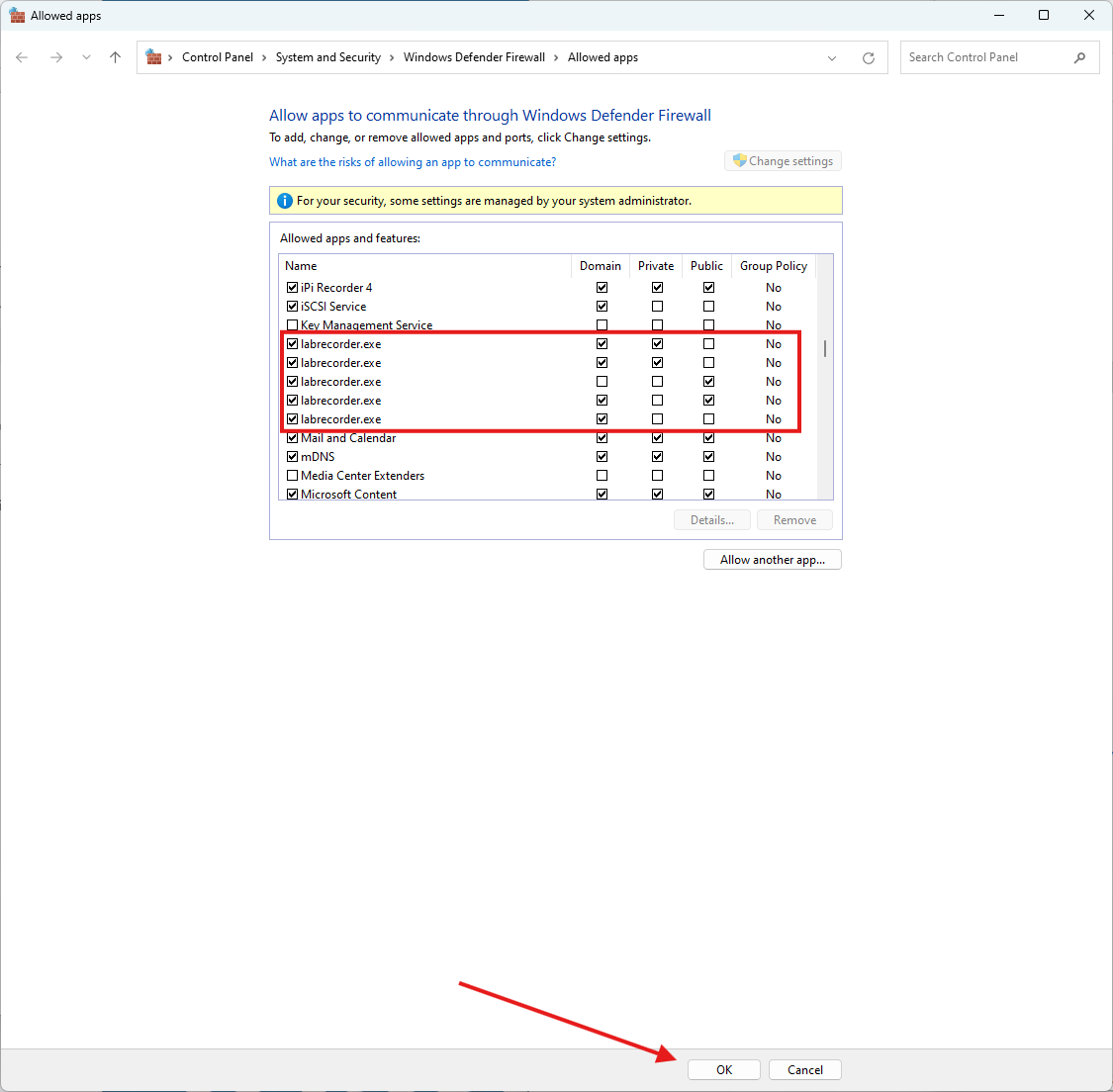
Task: Click Allow another app... button
Action: [x=773, y=560]
